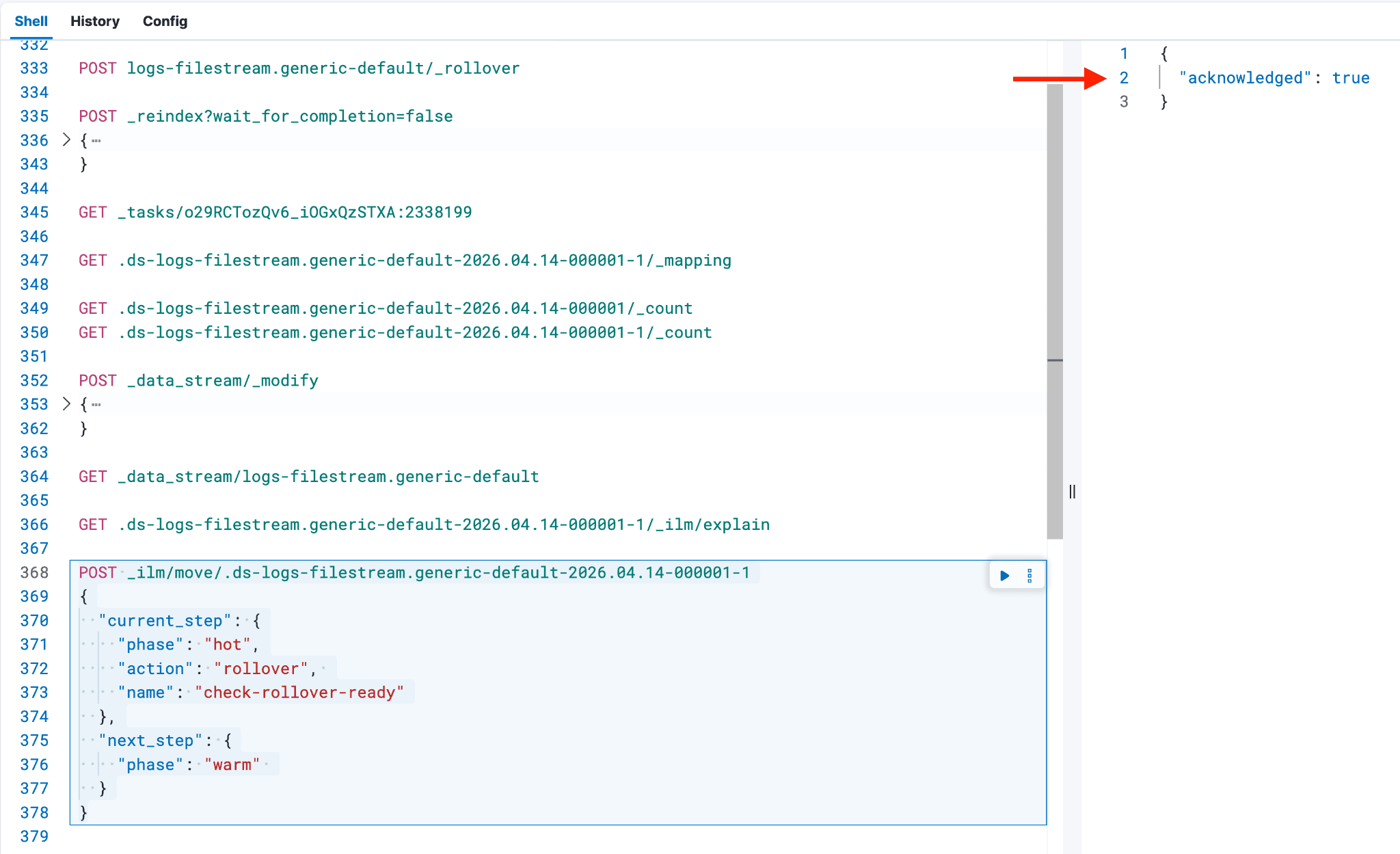Open the Config tab
The width and height of the screenshot is (1400, 854).
(165, 21)
